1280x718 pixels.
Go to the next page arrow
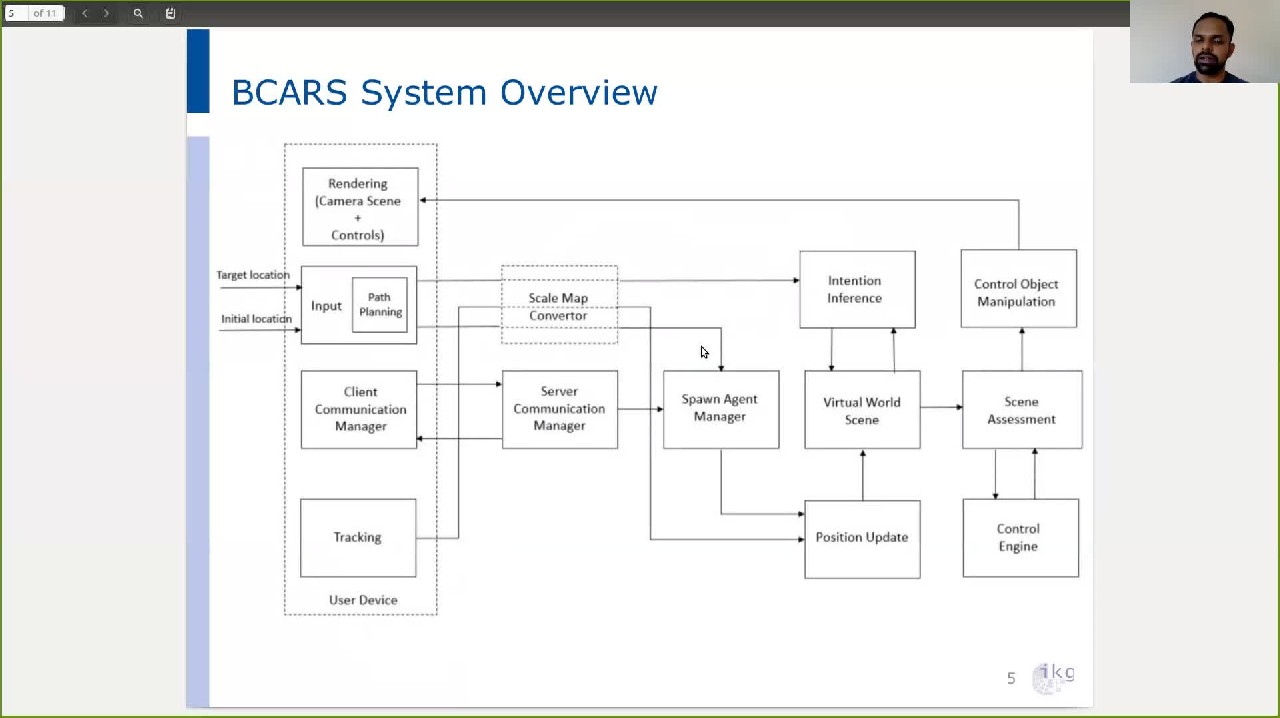106,13
